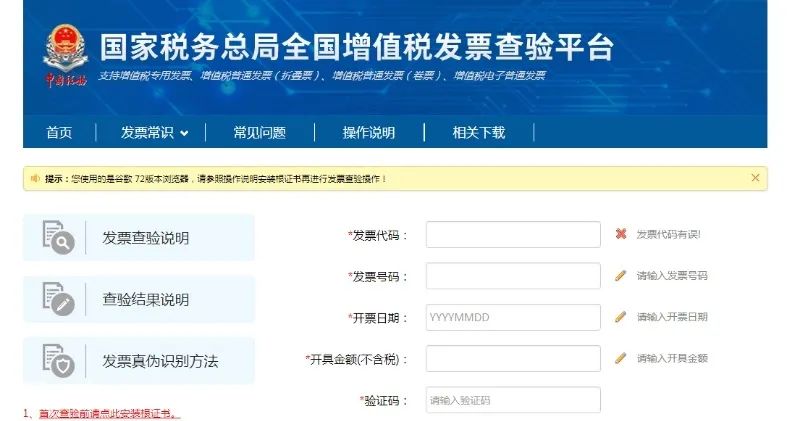791x421 pixels.
Task: Click the 请输入开票日期 hint text
Action: (x=672, y=317)
